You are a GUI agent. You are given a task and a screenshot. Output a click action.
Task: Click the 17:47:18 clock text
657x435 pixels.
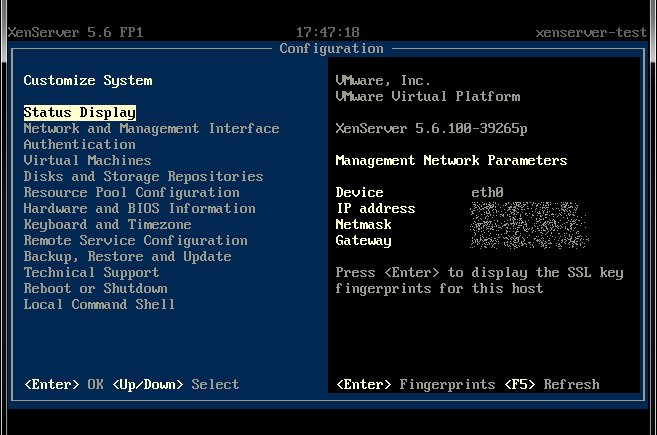[328, 32]
